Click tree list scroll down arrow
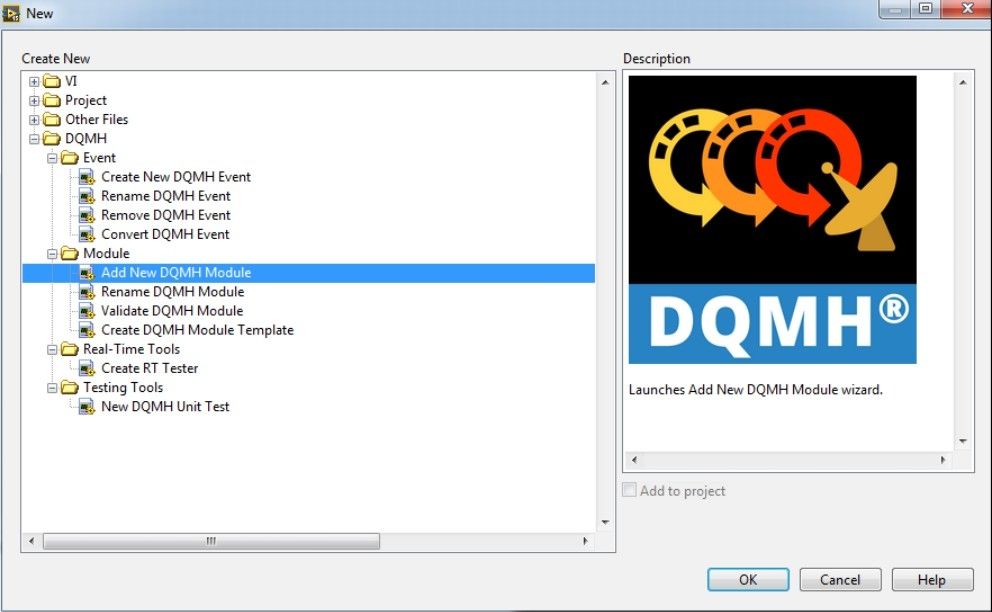The image size is (992, 612). [605, 522]
